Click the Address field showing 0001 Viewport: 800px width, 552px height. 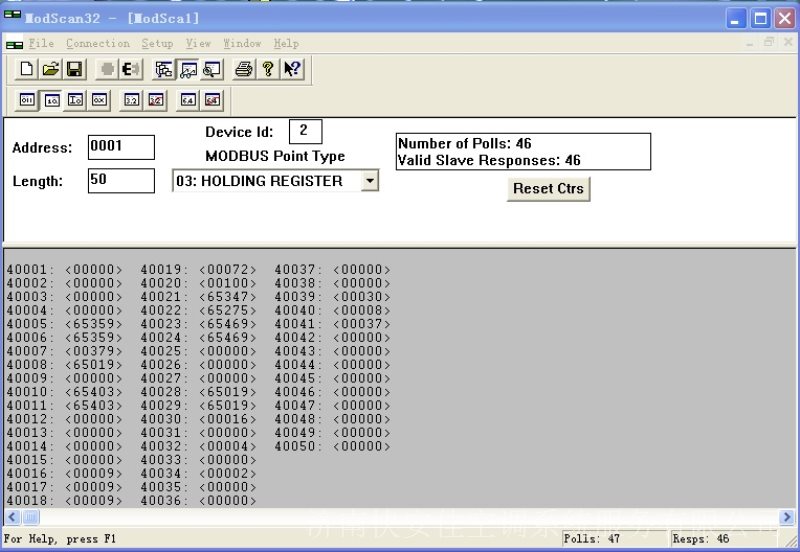tap(121, 147)
